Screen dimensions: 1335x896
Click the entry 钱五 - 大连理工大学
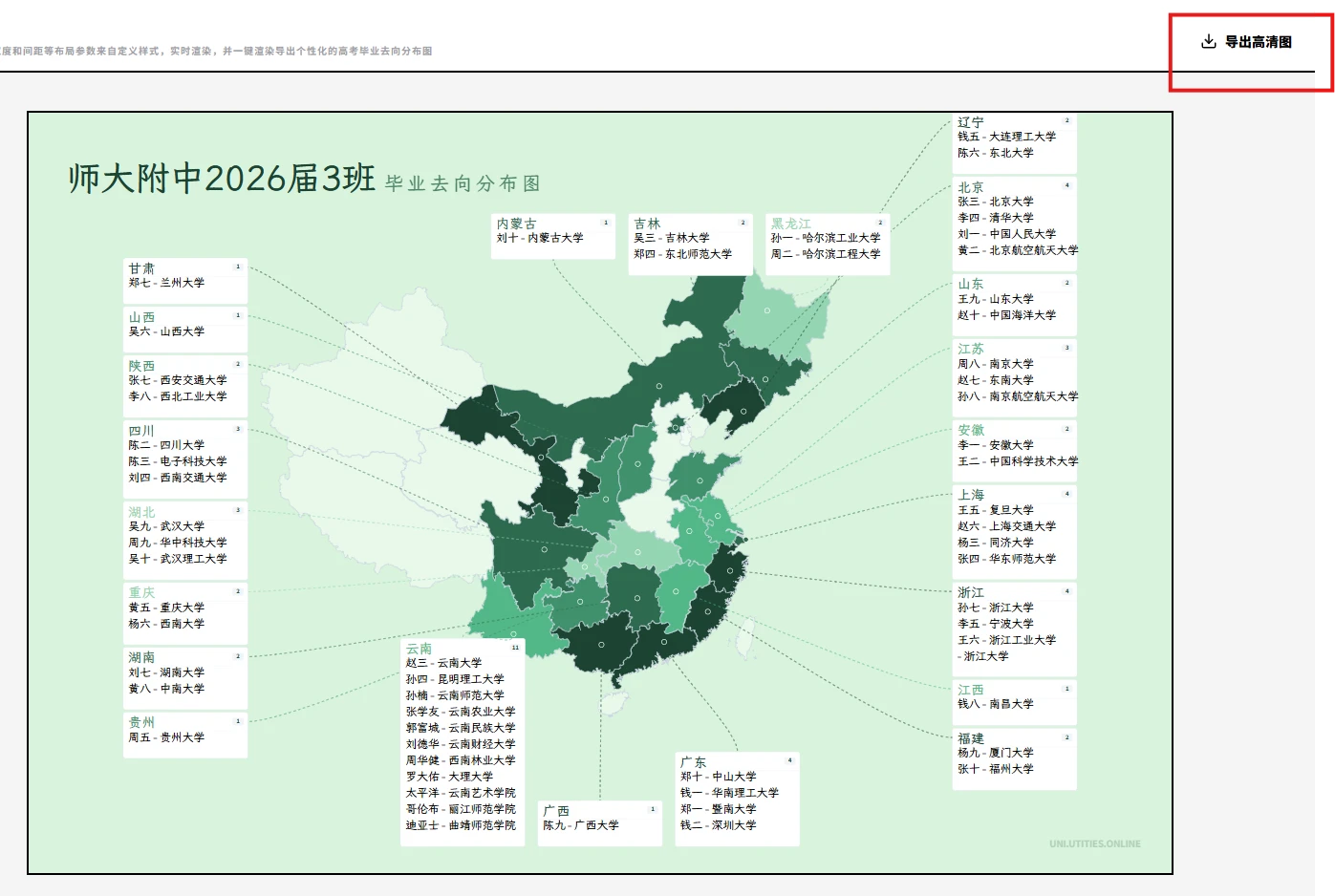[1007, 137]
